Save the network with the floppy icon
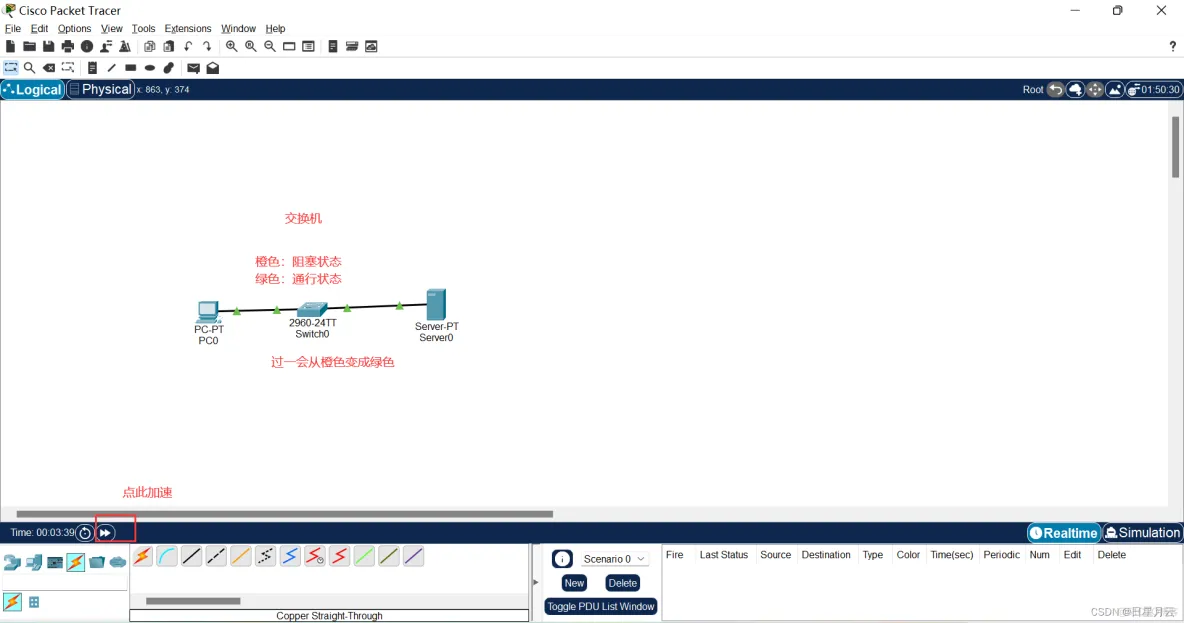Screen dimensions: 1184x623 tap(48, 47)
